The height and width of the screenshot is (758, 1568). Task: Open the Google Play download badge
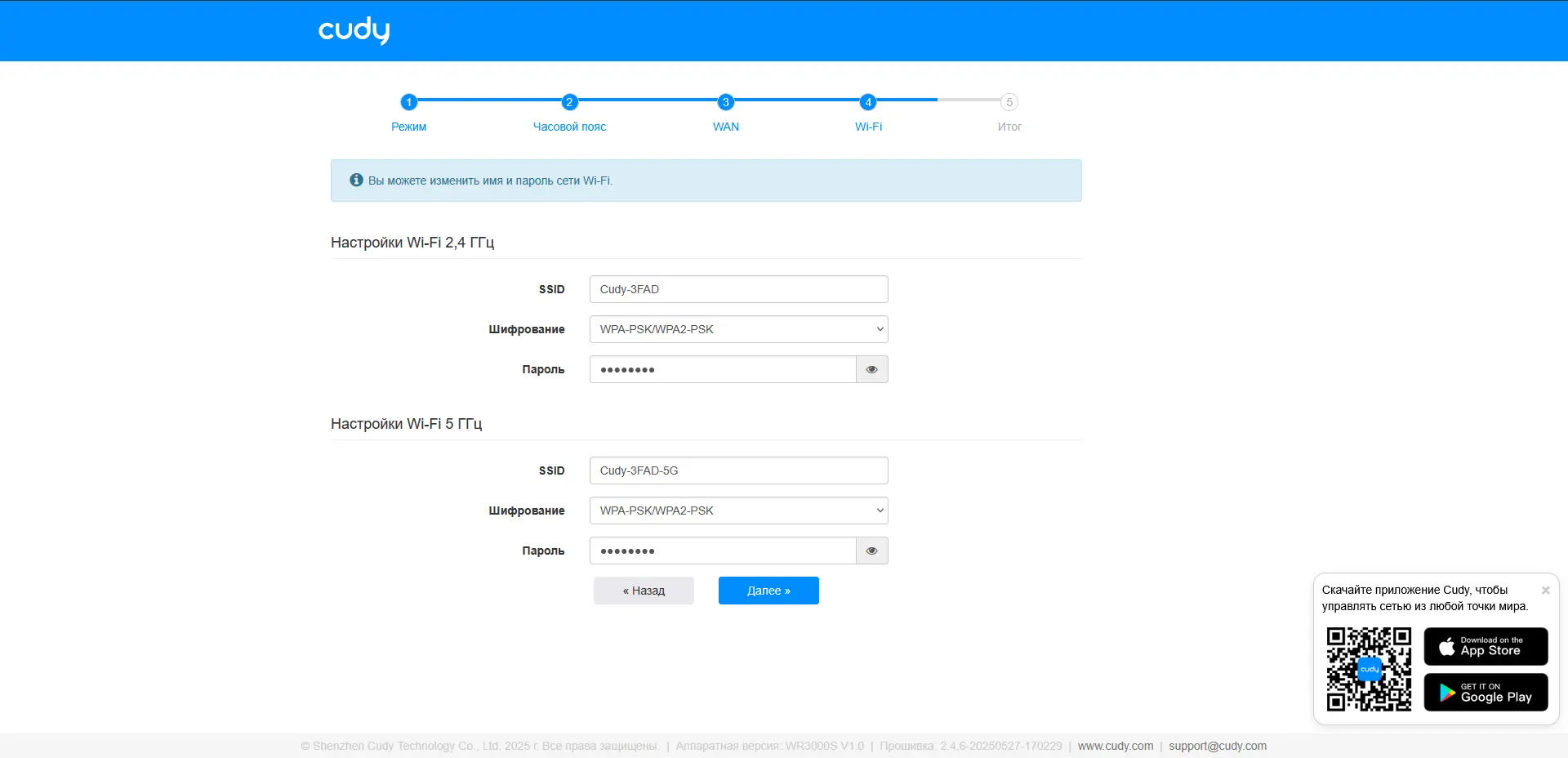pos(1485,692)
